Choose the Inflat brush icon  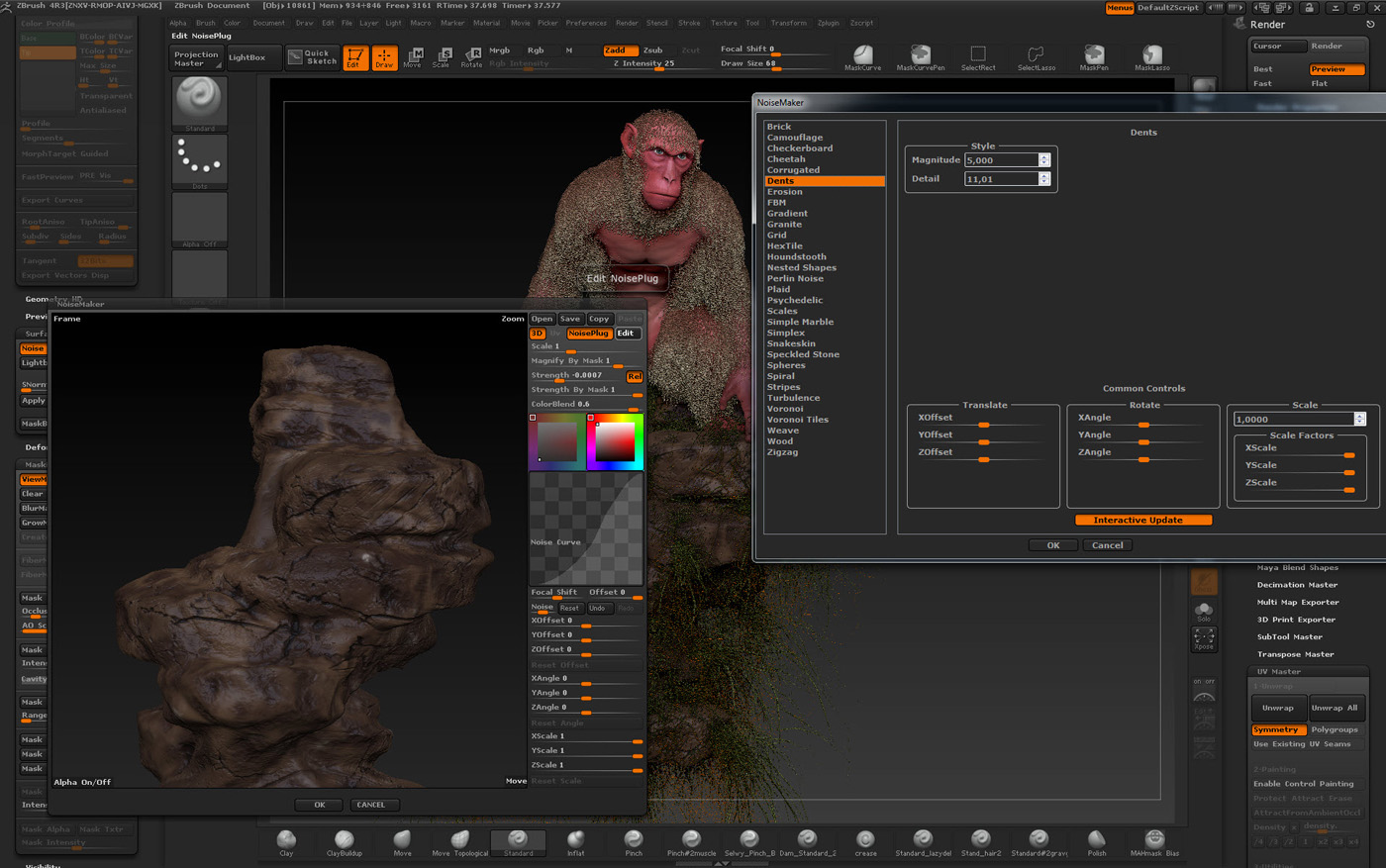click(x=576, y=842)
